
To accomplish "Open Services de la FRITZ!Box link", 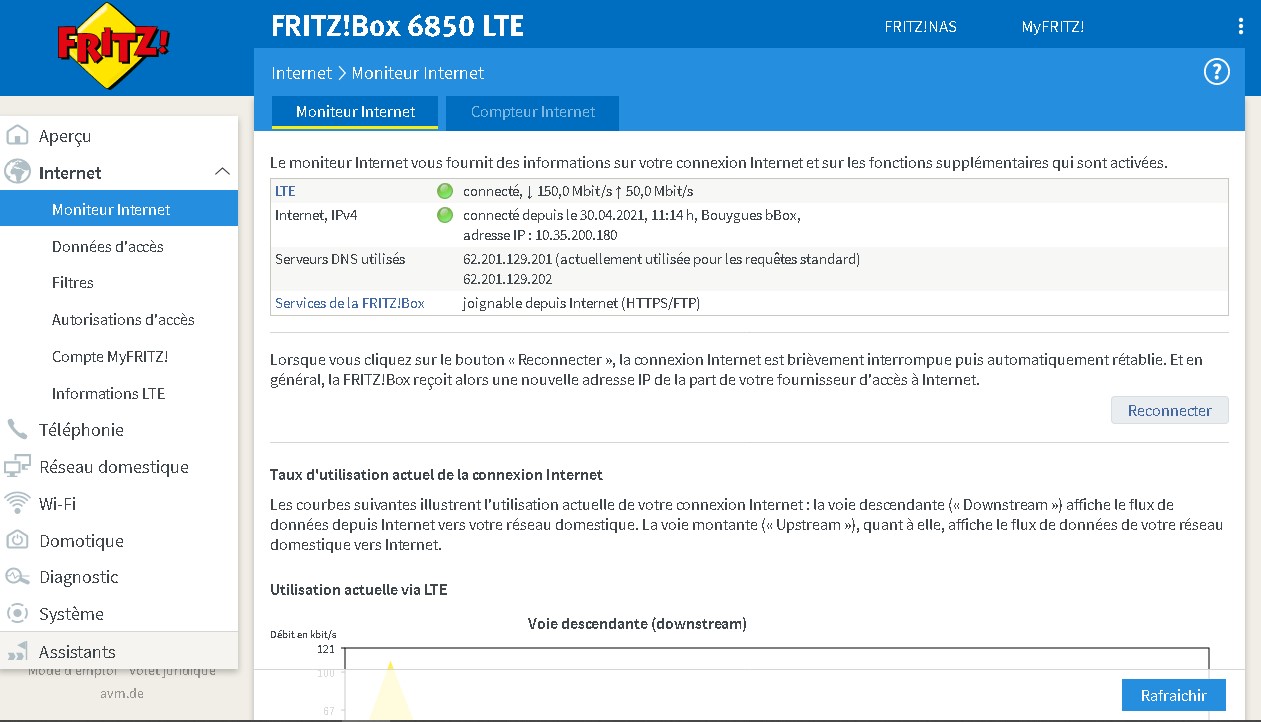I will coord(350,303).
